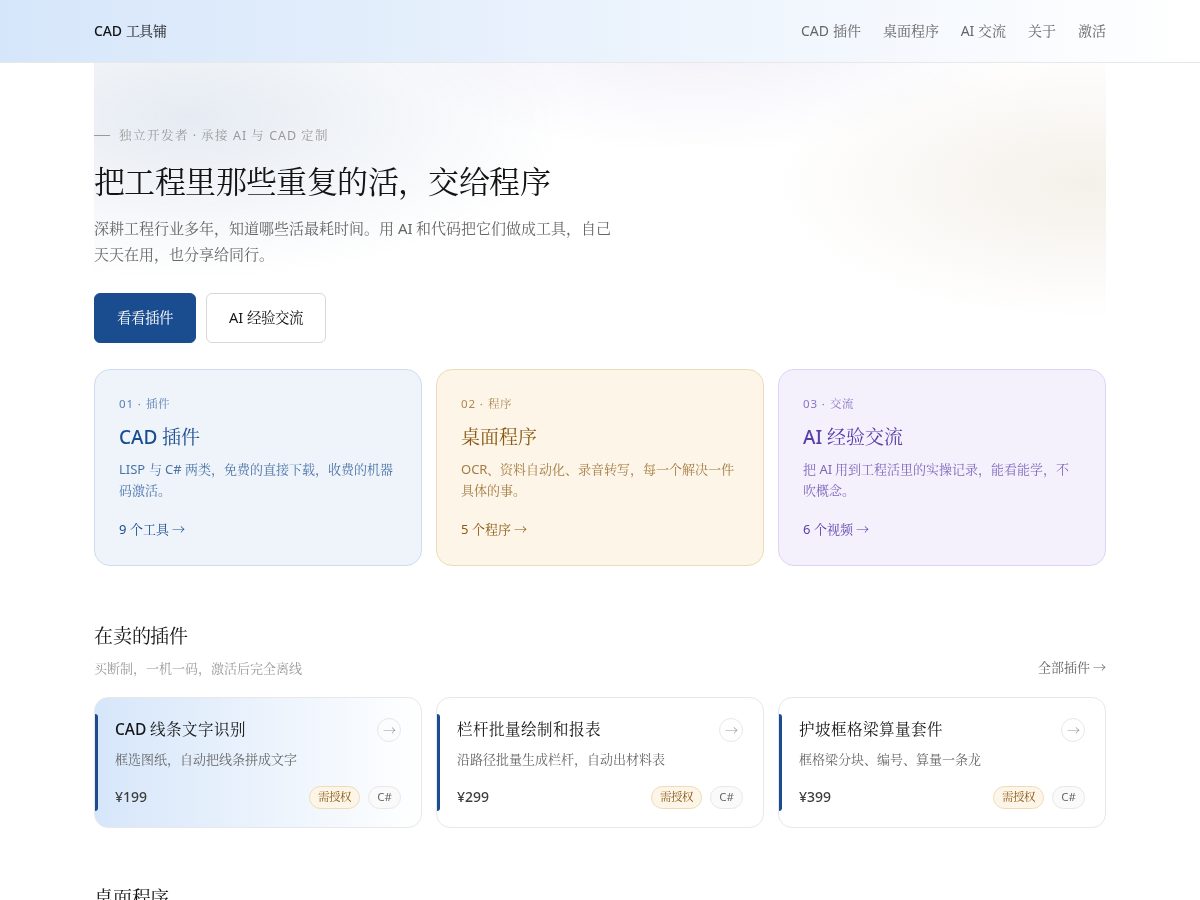Screen dimensions: 1200x900
Task: Click the 01 · 插件 label
Action: [x=144, y=404]
